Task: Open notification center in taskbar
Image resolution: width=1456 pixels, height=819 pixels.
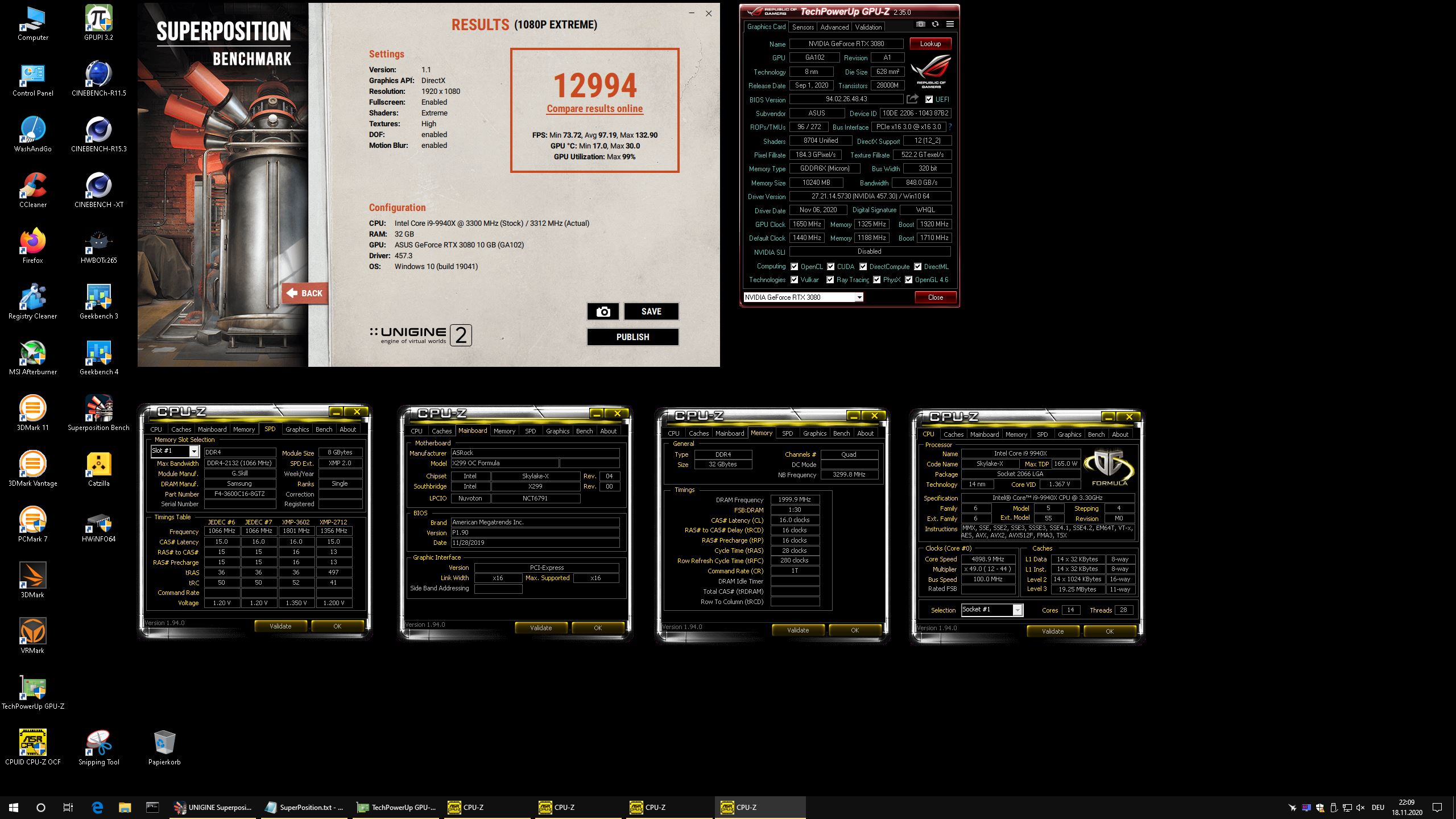Action: pyautogui.click(x=1437, y=807)
